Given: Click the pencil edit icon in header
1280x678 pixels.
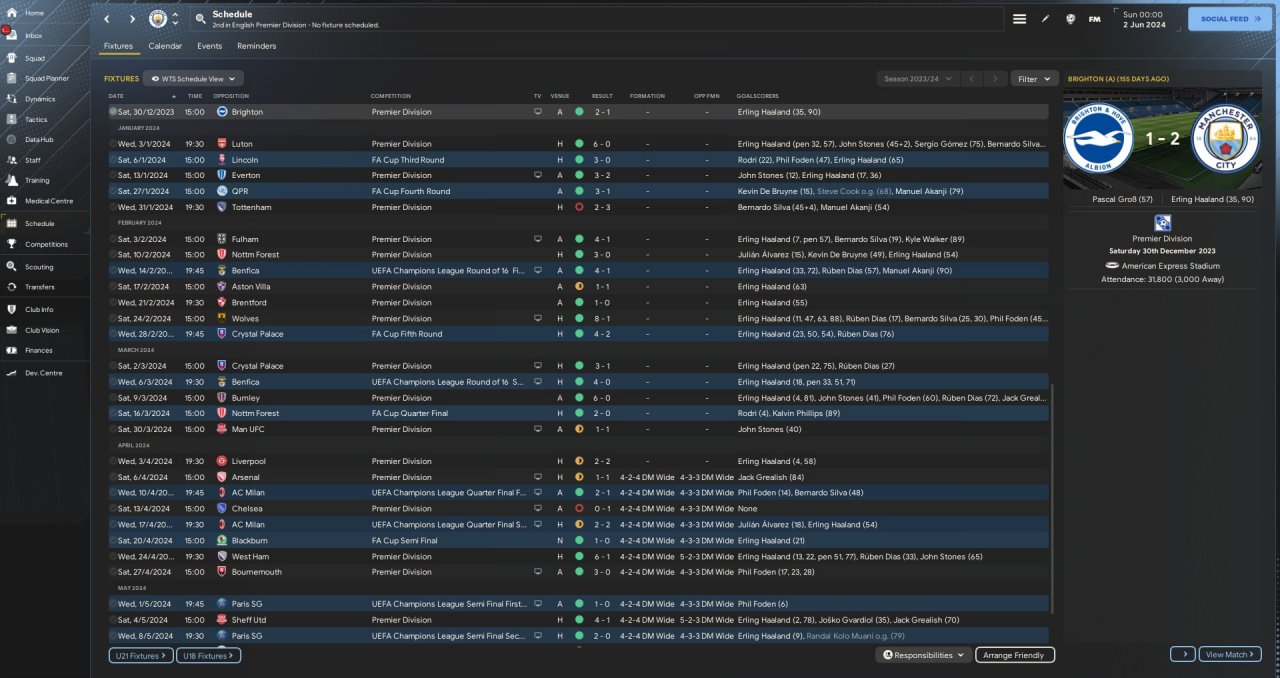Looking at the screenshot, I should coord(1045,19).
